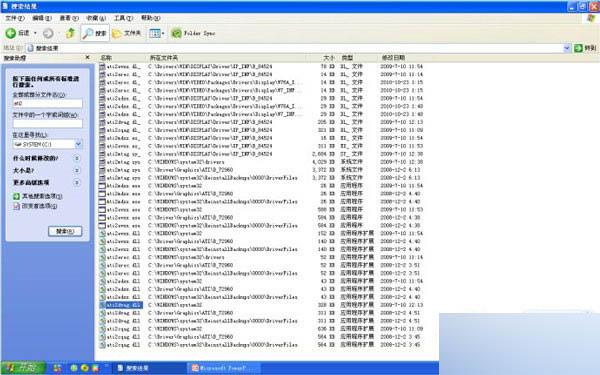Click the exe icon of ati2evxx.exe in C:\WINDOWS\system32

[x=102, y=210]
